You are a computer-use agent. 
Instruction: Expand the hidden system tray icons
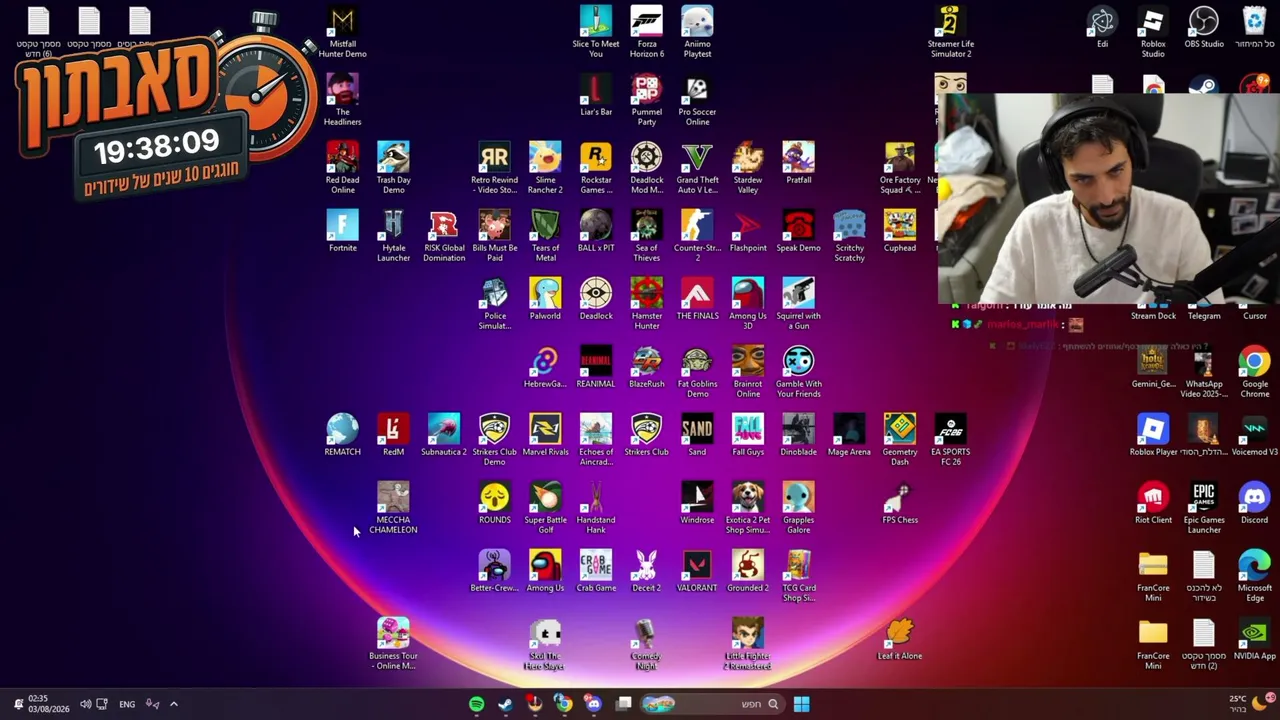[173, 704]
